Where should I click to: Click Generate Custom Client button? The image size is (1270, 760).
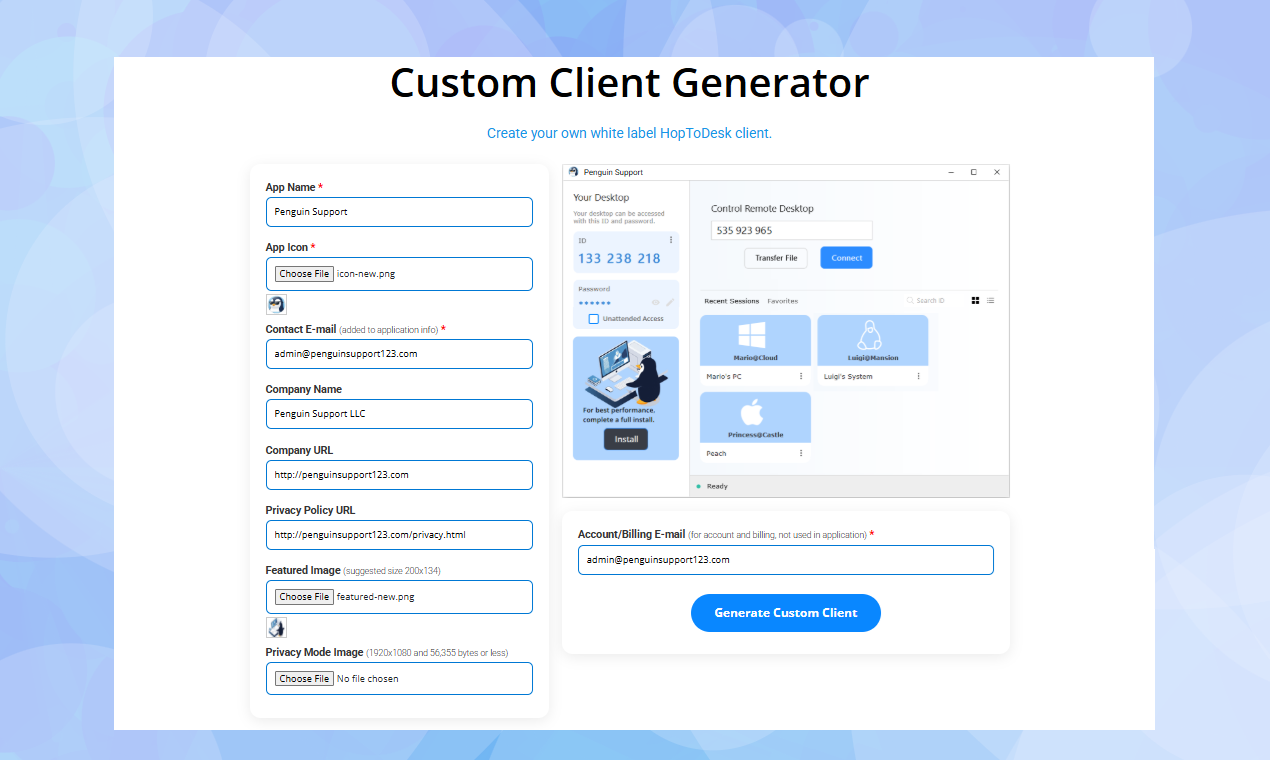click(786, 613)
